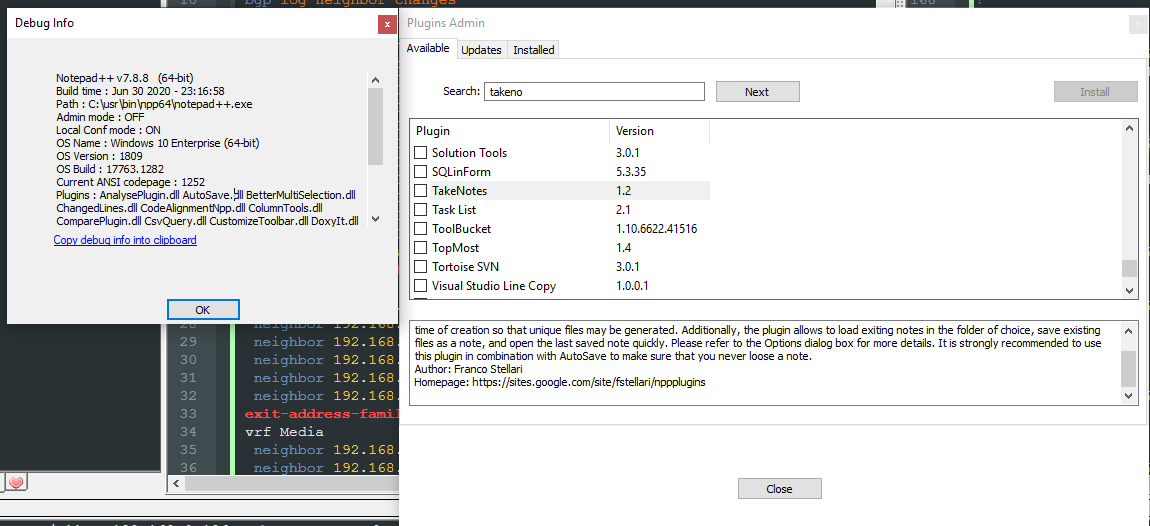Viewport: 1150px width, 526px height.
Task: Click the Next search button
Action: click(757, 92)
